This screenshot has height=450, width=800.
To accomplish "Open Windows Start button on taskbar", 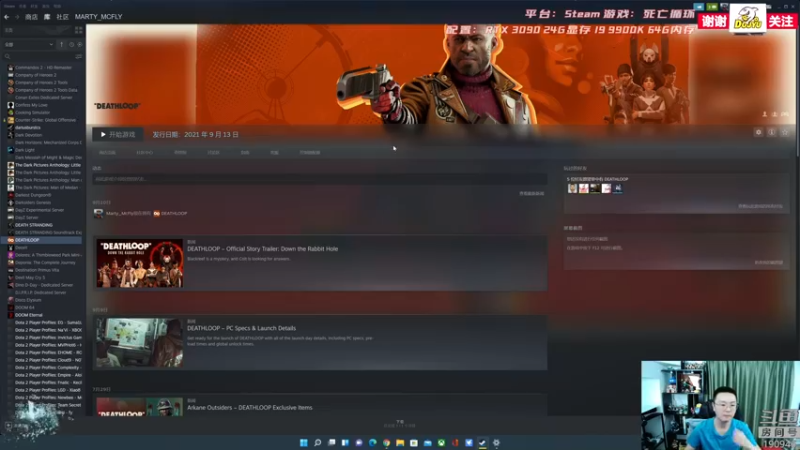I will [304, 442].
